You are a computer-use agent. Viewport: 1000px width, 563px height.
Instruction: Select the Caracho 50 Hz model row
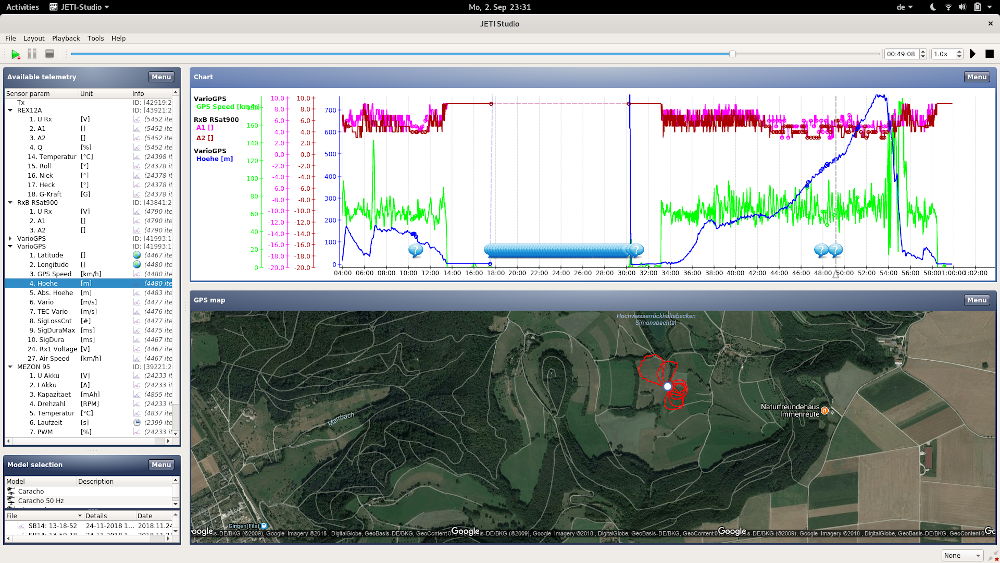89,501
